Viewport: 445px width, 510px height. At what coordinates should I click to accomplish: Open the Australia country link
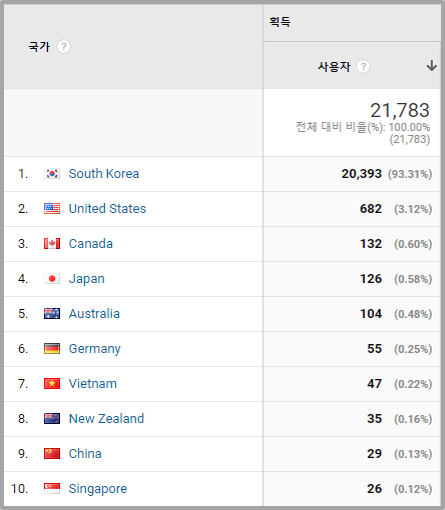(x=94, y=314)
